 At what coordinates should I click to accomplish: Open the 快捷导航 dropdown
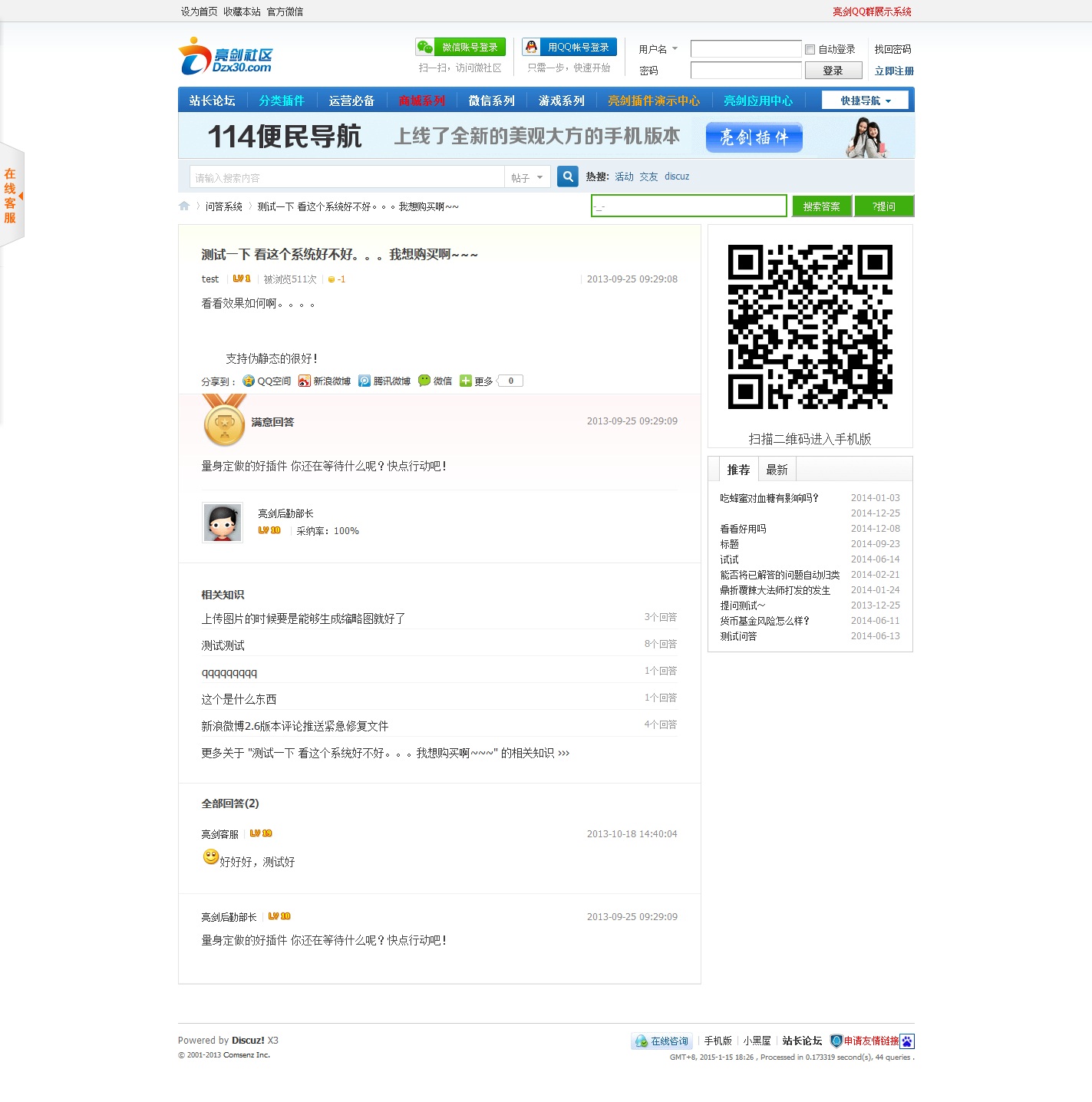tap(865, 101)
